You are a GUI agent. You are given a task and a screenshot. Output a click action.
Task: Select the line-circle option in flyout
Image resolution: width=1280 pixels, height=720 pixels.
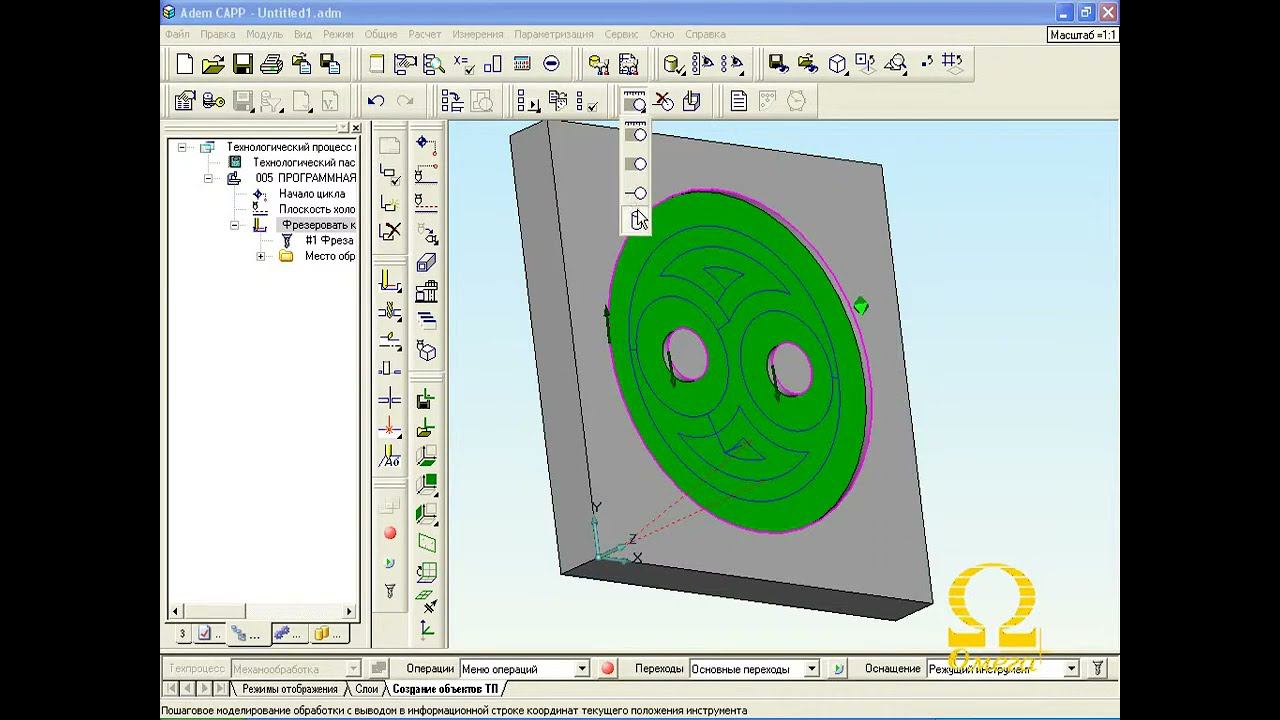tap(636, 192)
